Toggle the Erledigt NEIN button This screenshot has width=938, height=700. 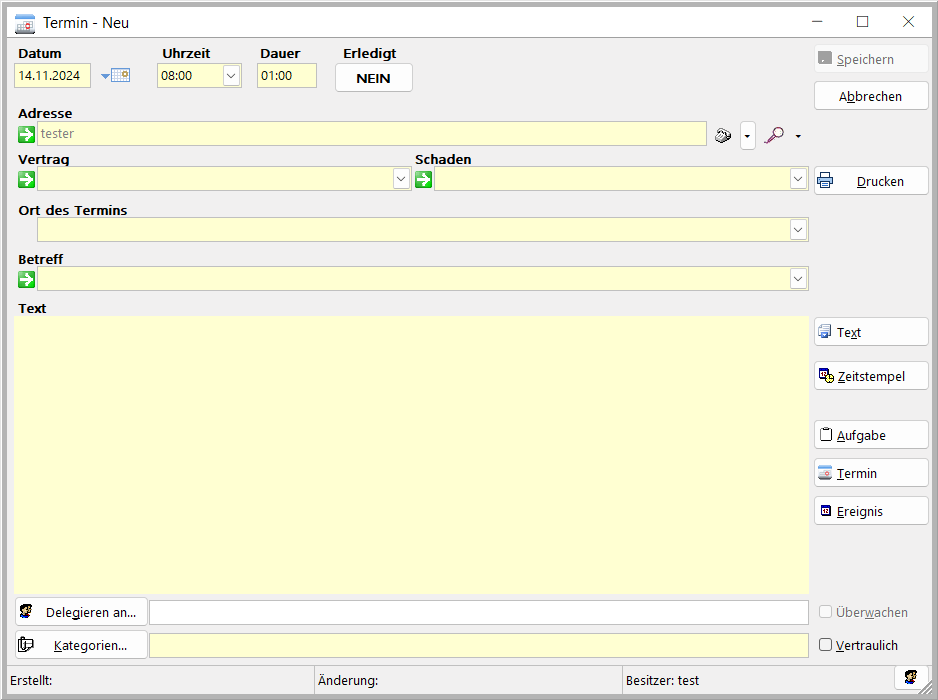[373, 78]
